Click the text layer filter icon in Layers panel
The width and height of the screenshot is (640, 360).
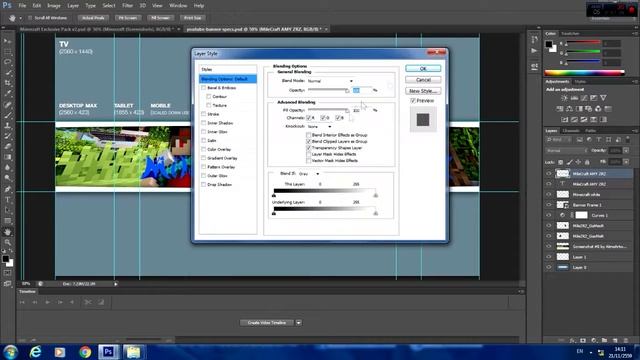[x=599, y=140]
